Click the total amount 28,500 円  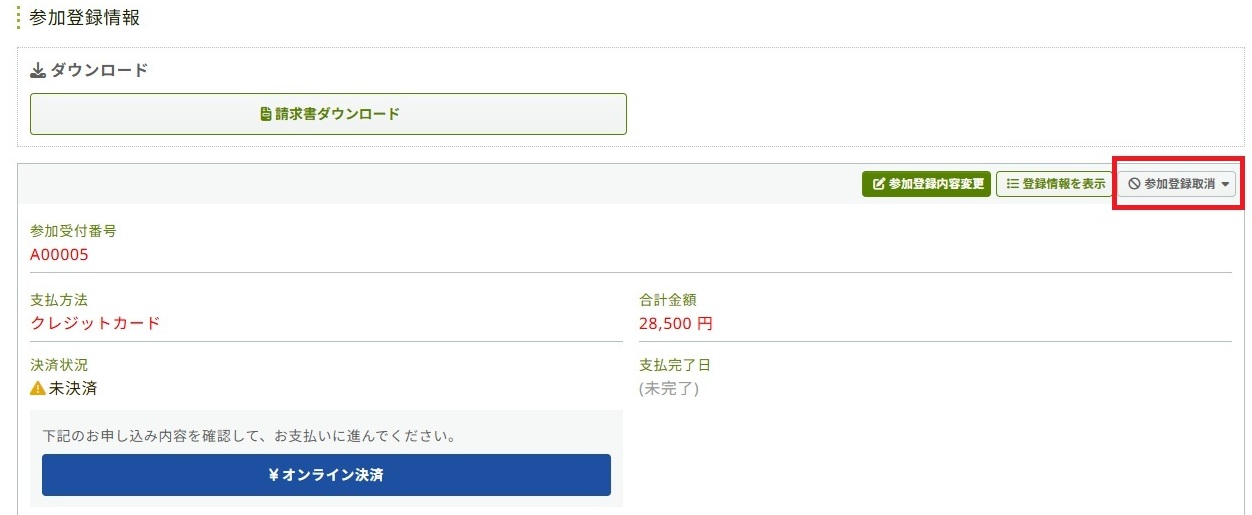[675, 323]
